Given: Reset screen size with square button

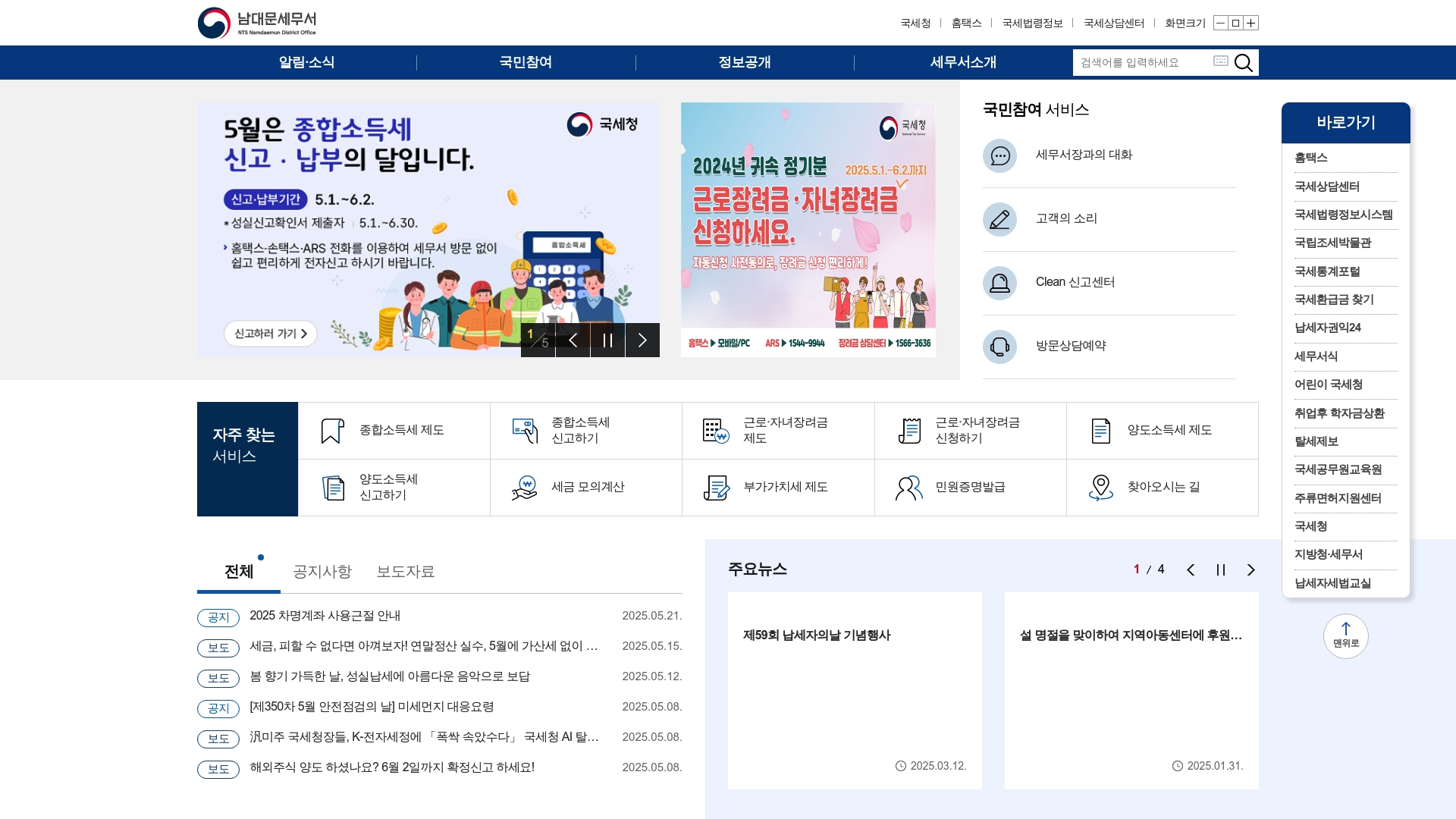Looking at the screenshot, I should click(x=1235, y=23).
